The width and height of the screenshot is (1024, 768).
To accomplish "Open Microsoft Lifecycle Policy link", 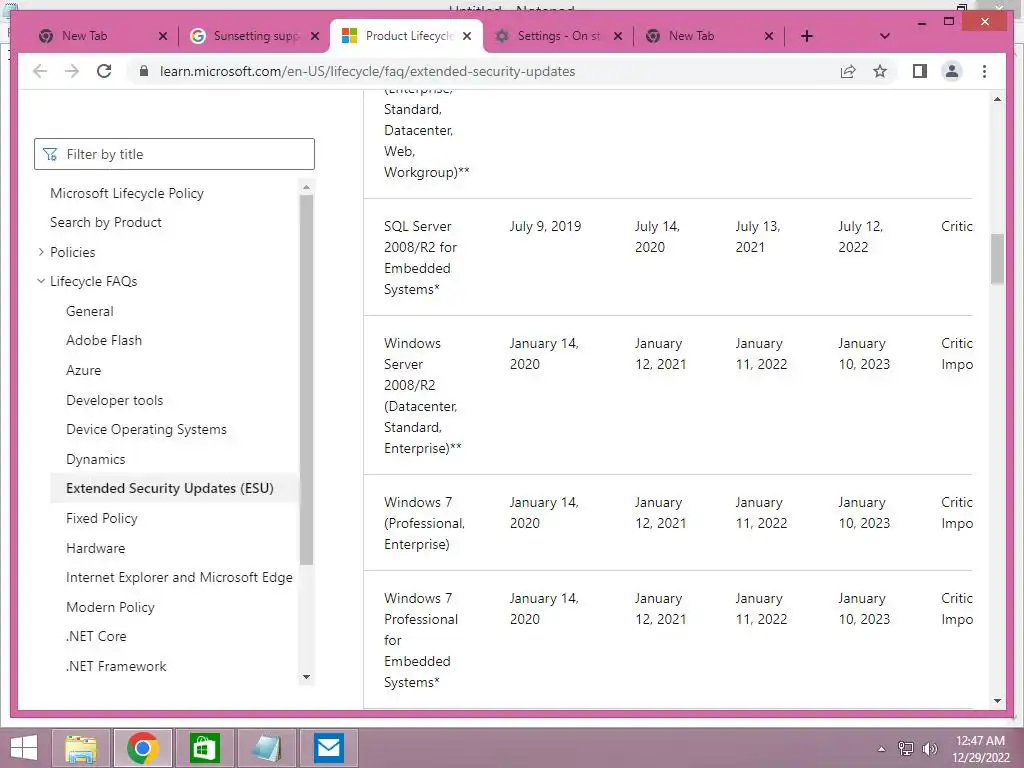I will coord(127,193).
